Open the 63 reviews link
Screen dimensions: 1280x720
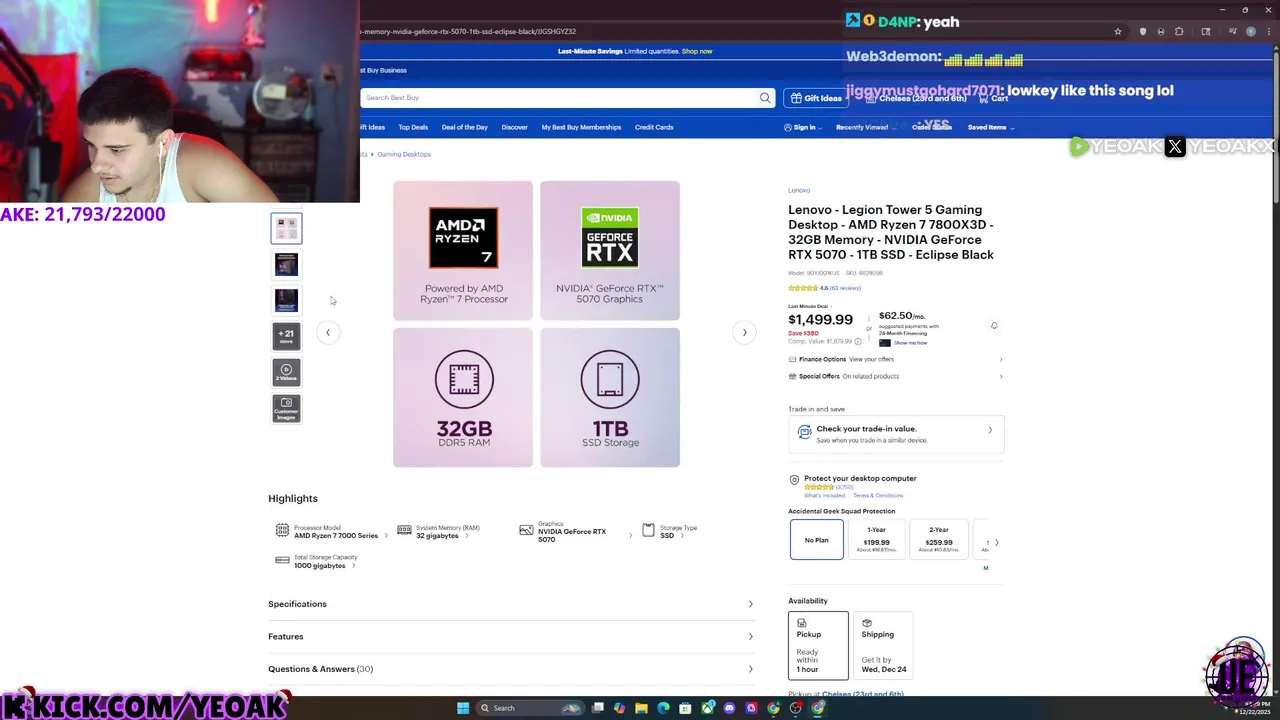click(845, 288)
